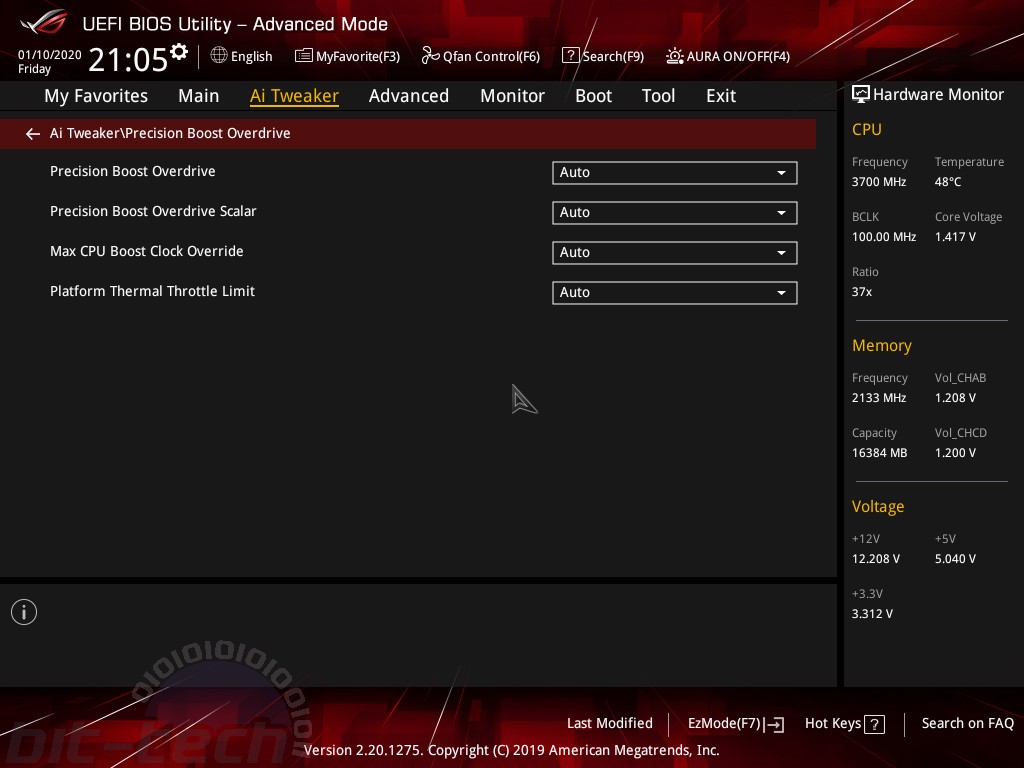Viewport: 1024px width, 768px height.
Task: Select Max CPU Boost Clock Override label
Action: pos(146,251)
